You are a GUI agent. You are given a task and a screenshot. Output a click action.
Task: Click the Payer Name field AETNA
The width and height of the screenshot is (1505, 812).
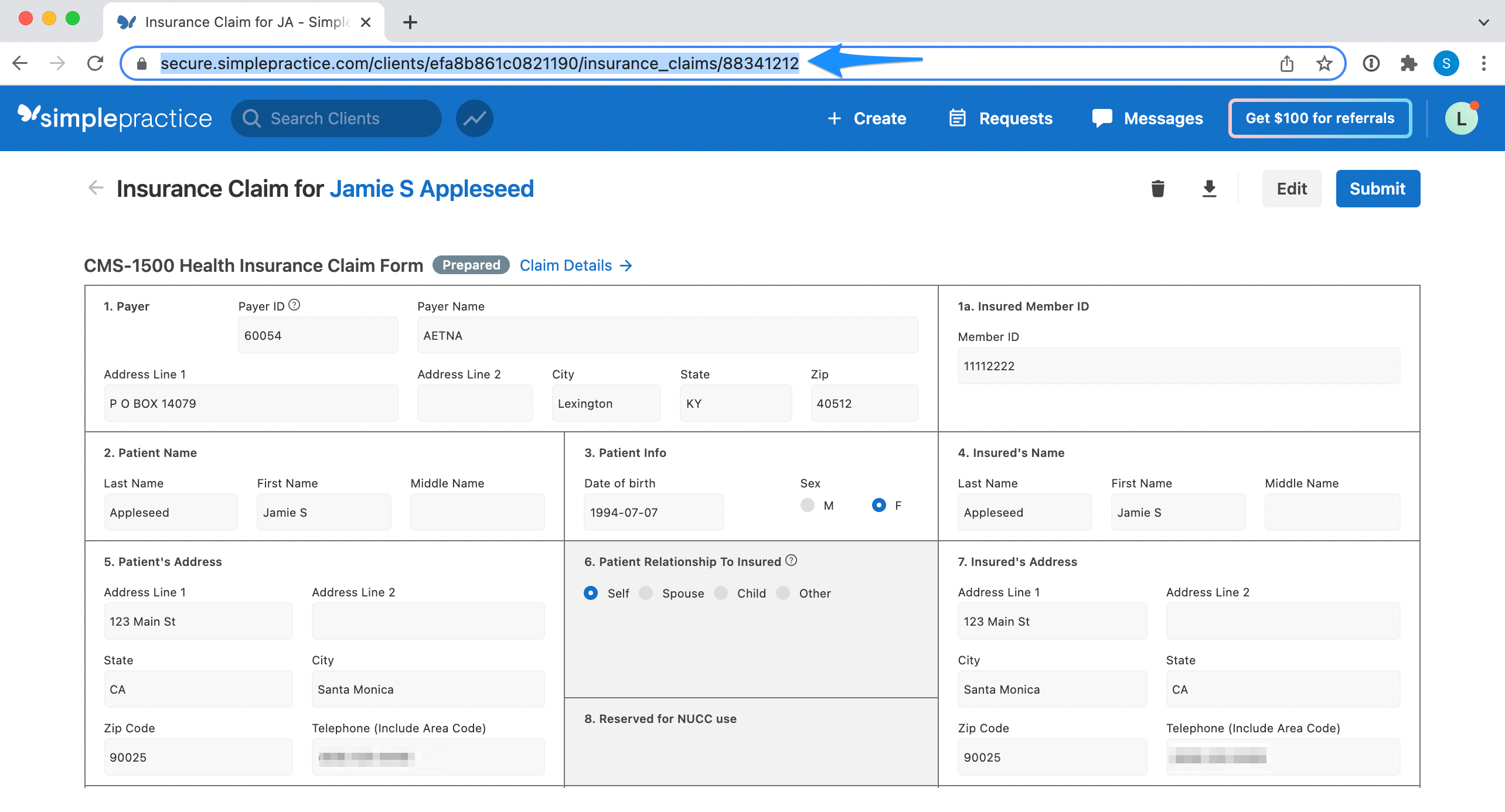tap(668, 335)
